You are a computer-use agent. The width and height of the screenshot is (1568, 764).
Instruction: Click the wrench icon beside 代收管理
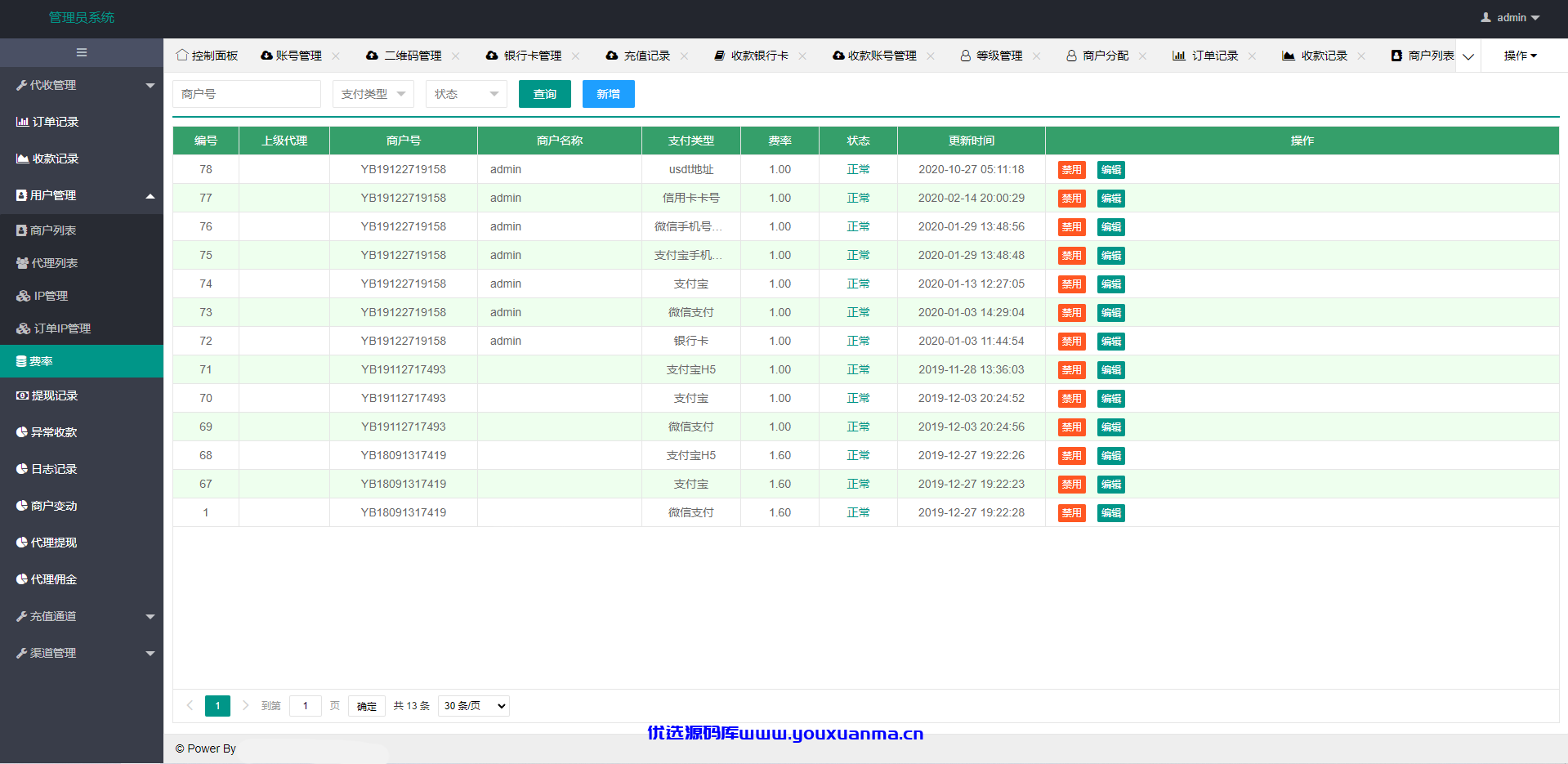pos(22,85)
